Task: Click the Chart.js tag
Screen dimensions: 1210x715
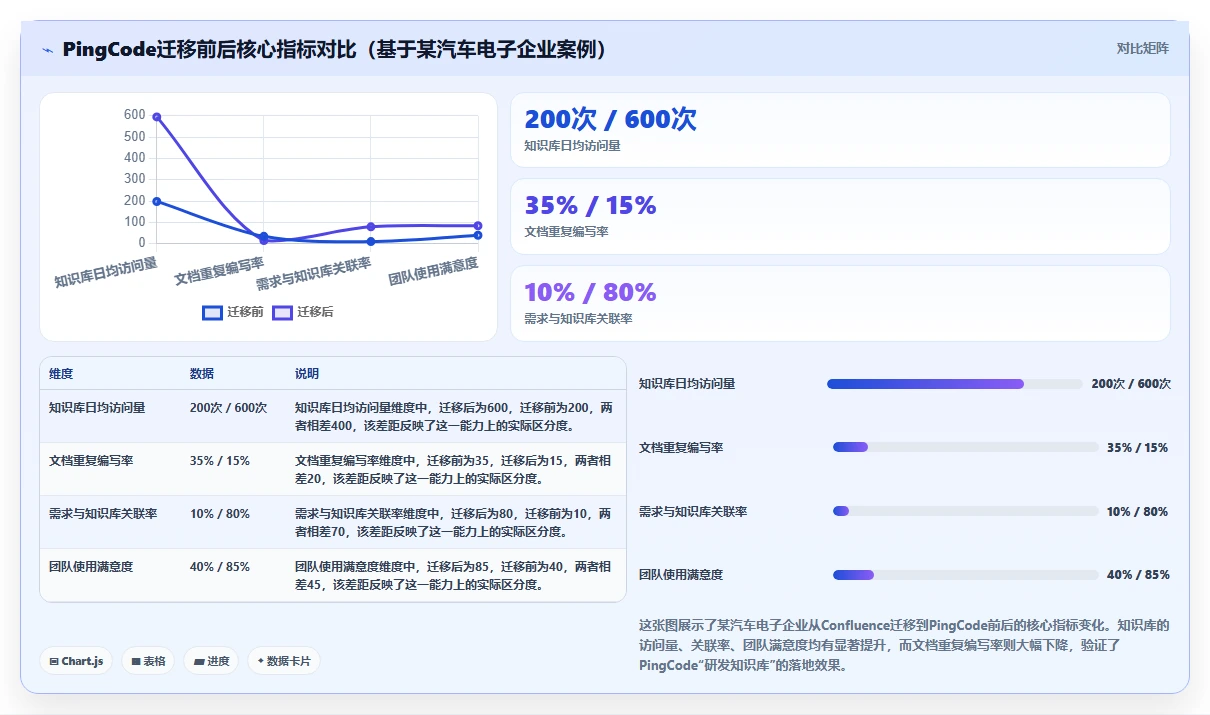Action: (x=77, y=661)
